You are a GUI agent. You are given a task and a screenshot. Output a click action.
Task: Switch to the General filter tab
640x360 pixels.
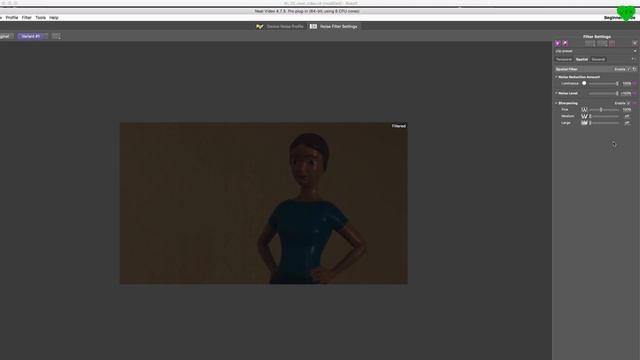click(598, 60)
